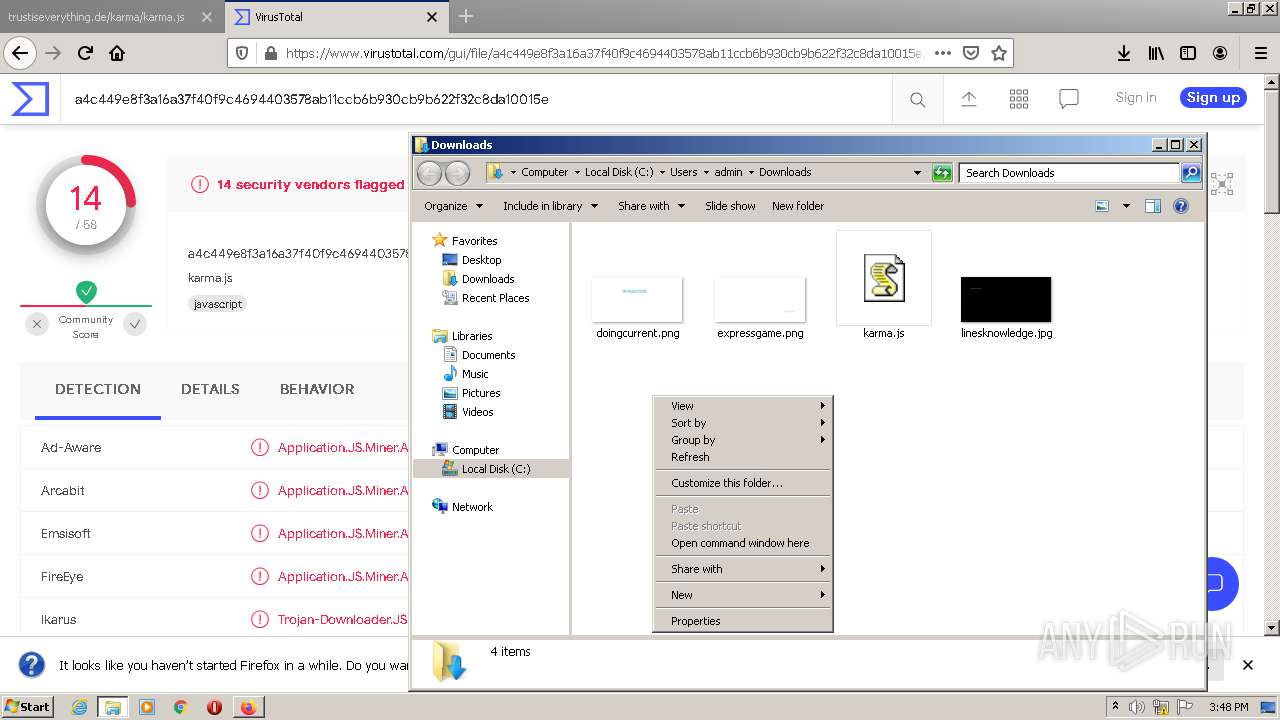Click the javascript tag

217,304
